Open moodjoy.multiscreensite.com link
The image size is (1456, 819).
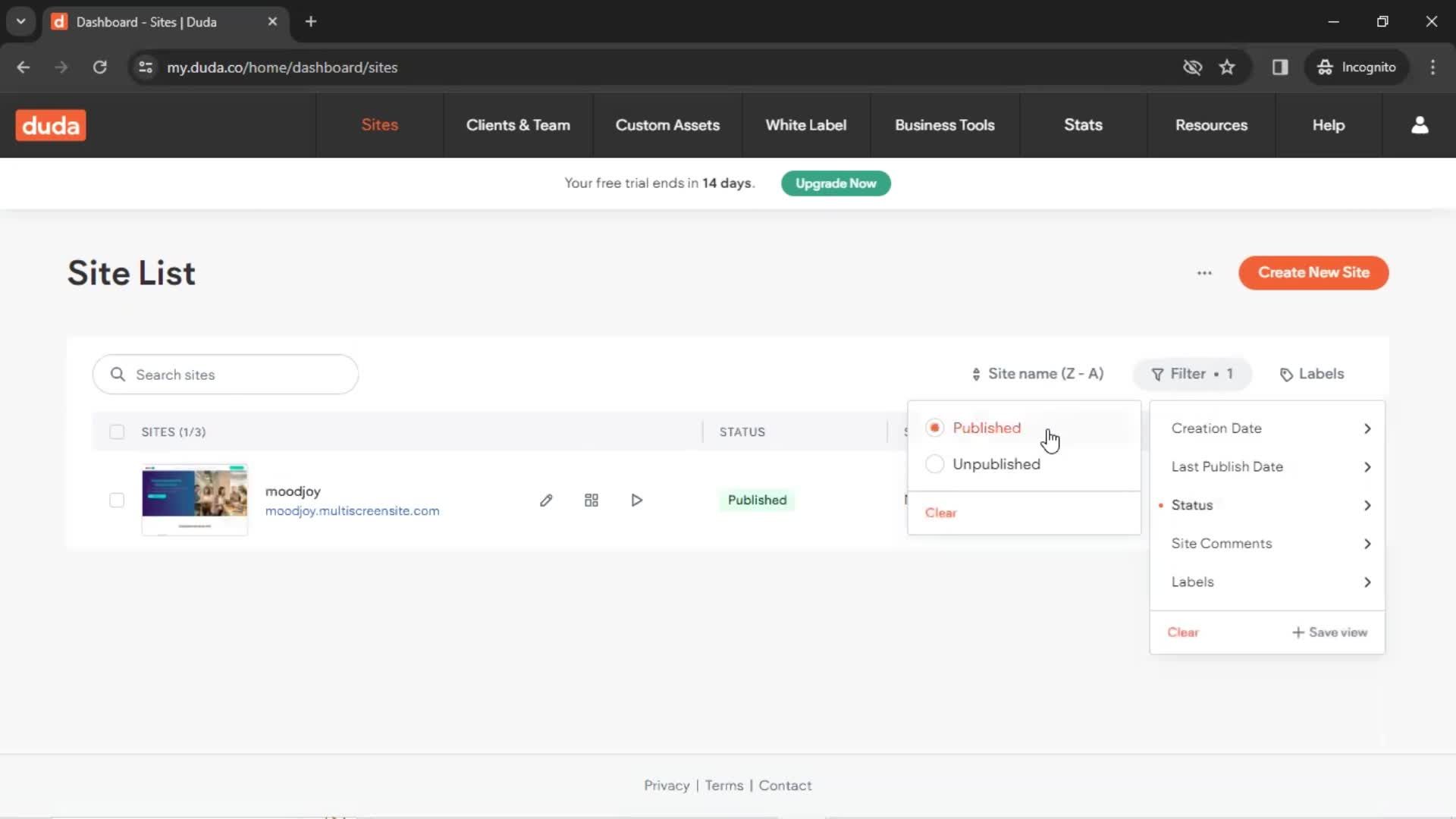coord(352,511)
